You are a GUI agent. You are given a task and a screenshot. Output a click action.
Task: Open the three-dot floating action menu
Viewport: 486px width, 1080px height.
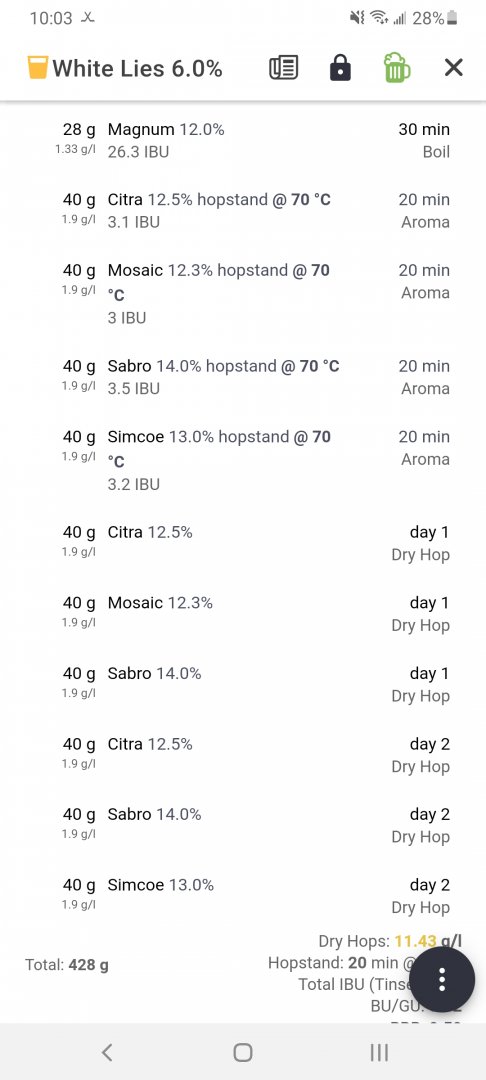click(x=442, y=979)
